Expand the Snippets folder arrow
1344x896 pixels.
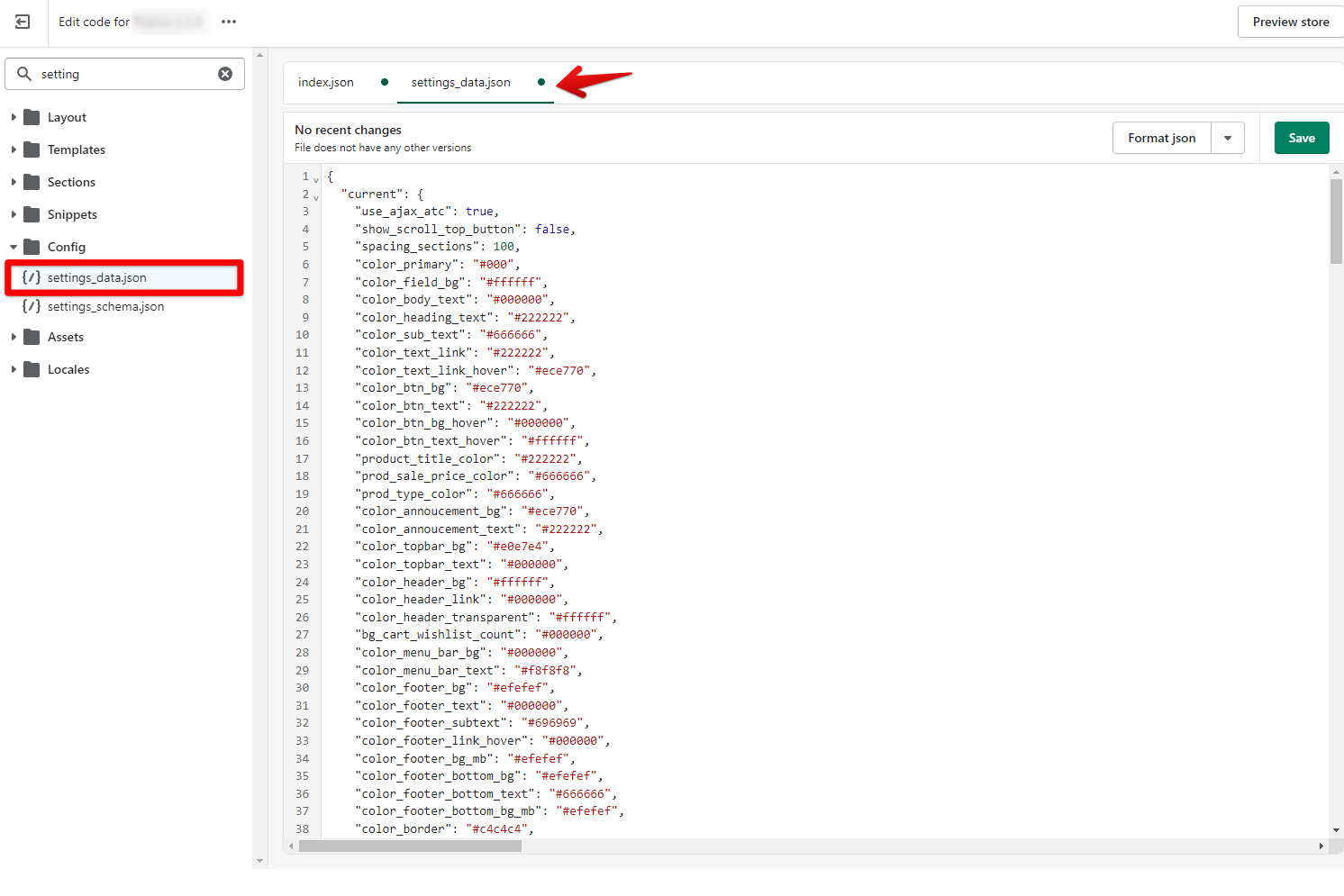coord(14,214)
